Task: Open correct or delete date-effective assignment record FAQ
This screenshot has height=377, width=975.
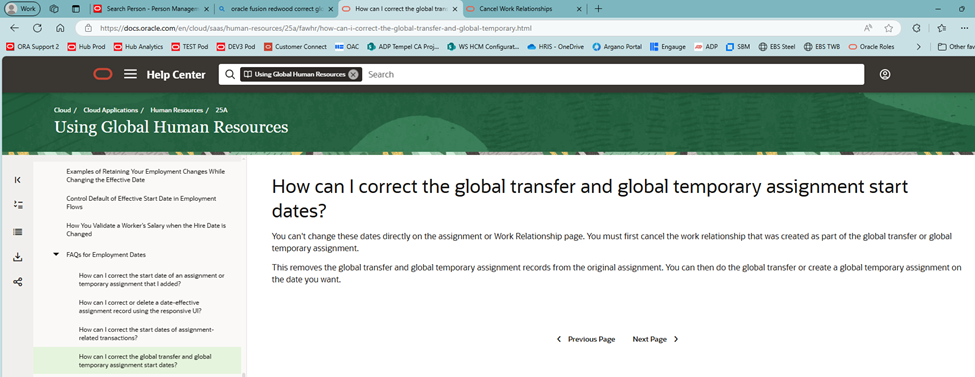Action: coord(141,306)
